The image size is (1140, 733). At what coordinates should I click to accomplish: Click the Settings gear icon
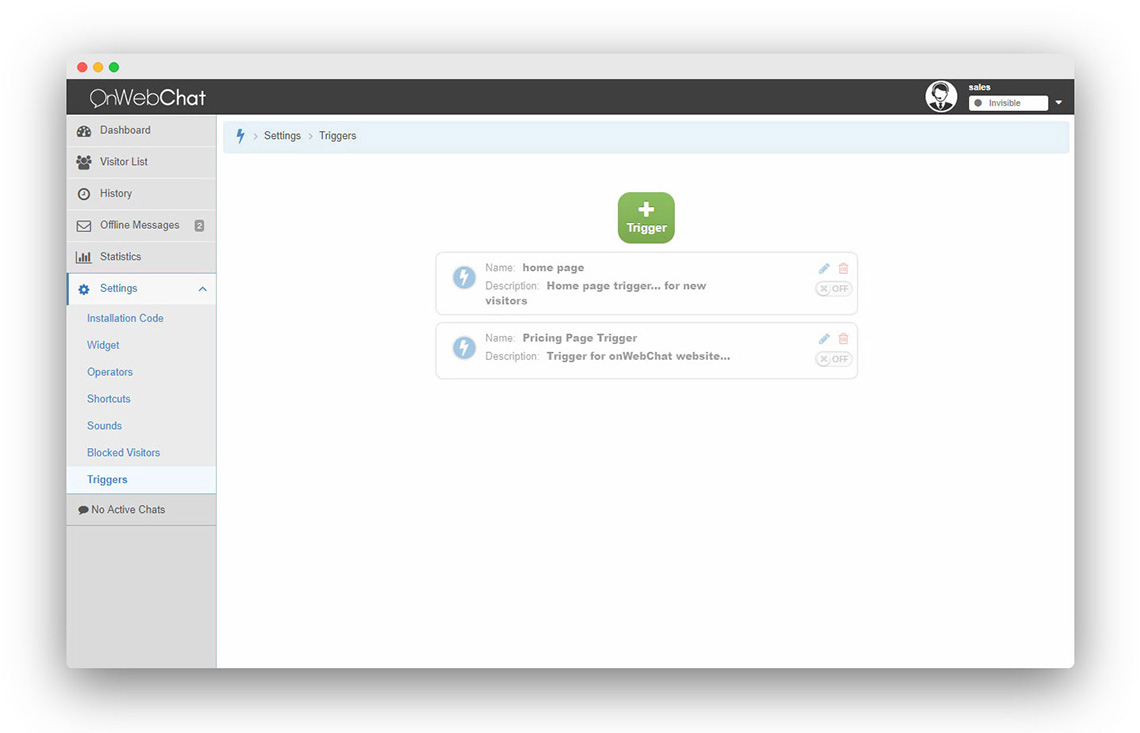(x=84, y=288)
